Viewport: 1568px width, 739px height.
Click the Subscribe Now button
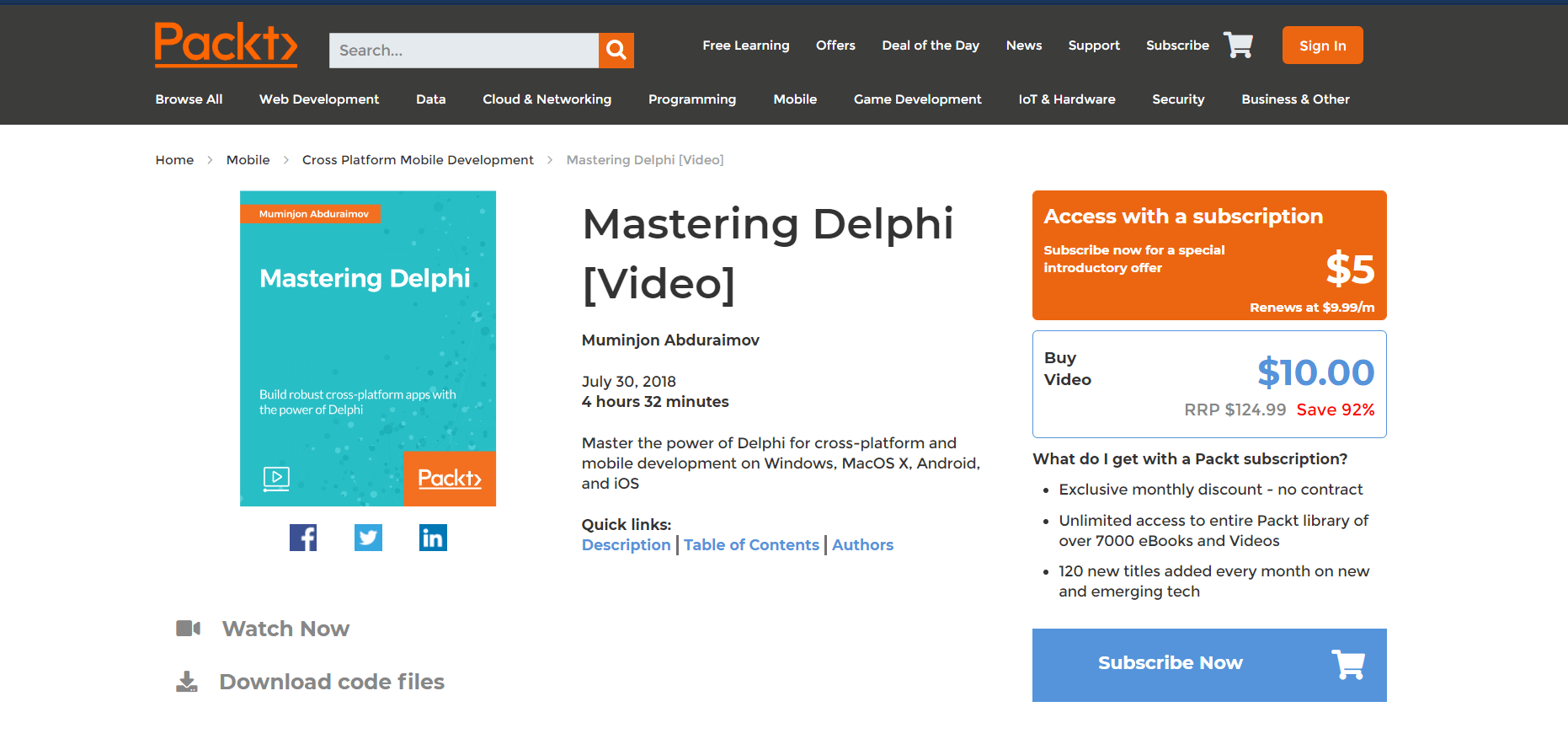tap(1209, 665)
